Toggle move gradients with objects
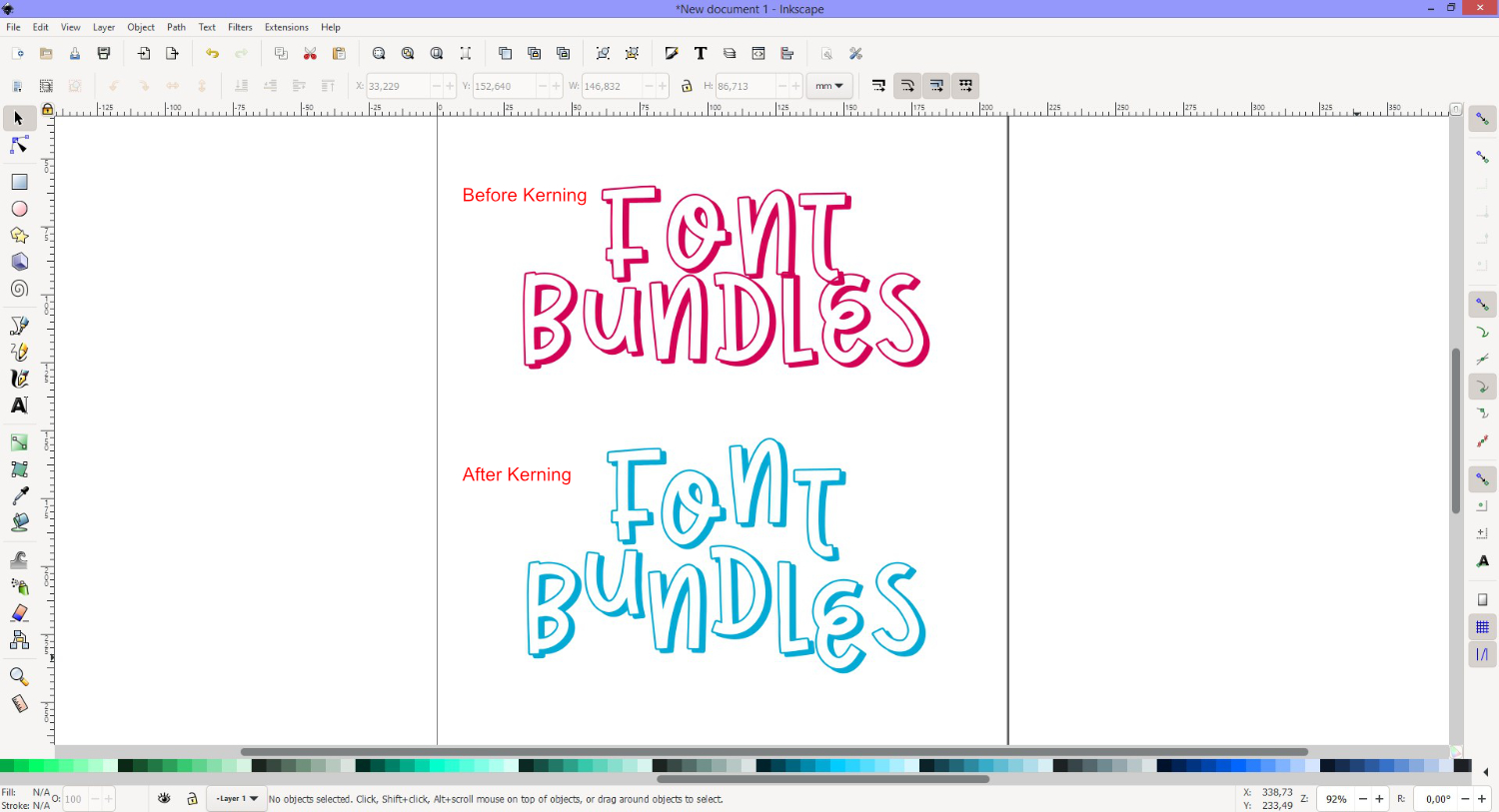Image resolution: width=1499 pixels, height=812 pixels. click(936, 86)
